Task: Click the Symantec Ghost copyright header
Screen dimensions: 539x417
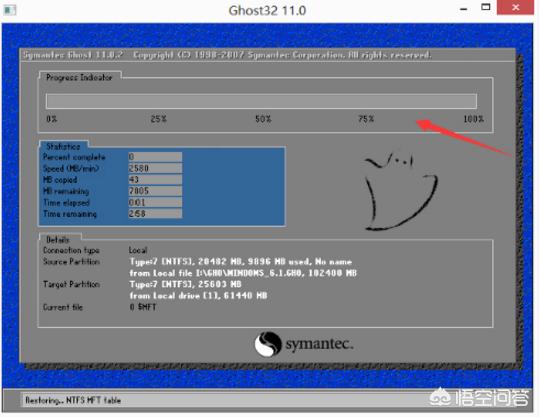Action: pyautogui.click(x=227, y=55)
